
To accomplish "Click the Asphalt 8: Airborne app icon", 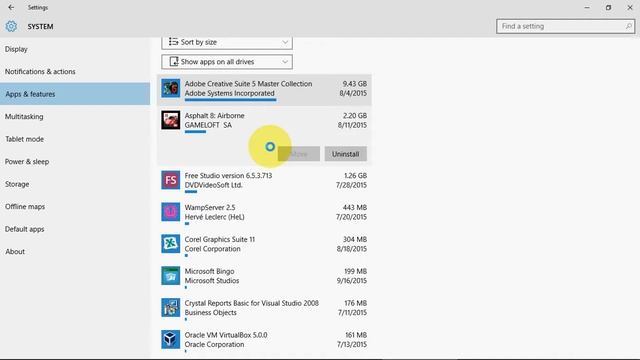I will pos(170,120).
